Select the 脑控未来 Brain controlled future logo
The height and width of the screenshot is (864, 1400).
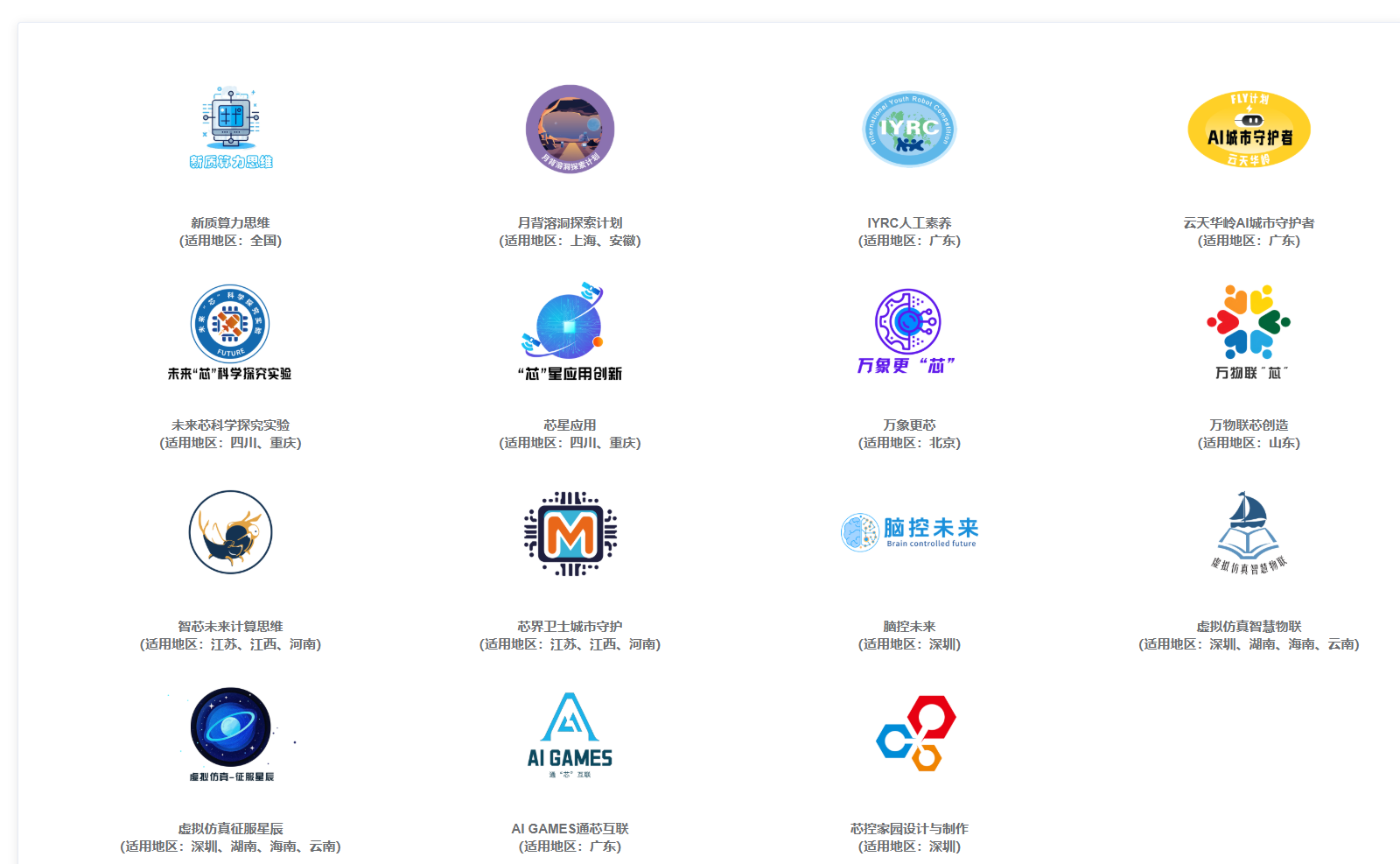click(x=910, y=532)
